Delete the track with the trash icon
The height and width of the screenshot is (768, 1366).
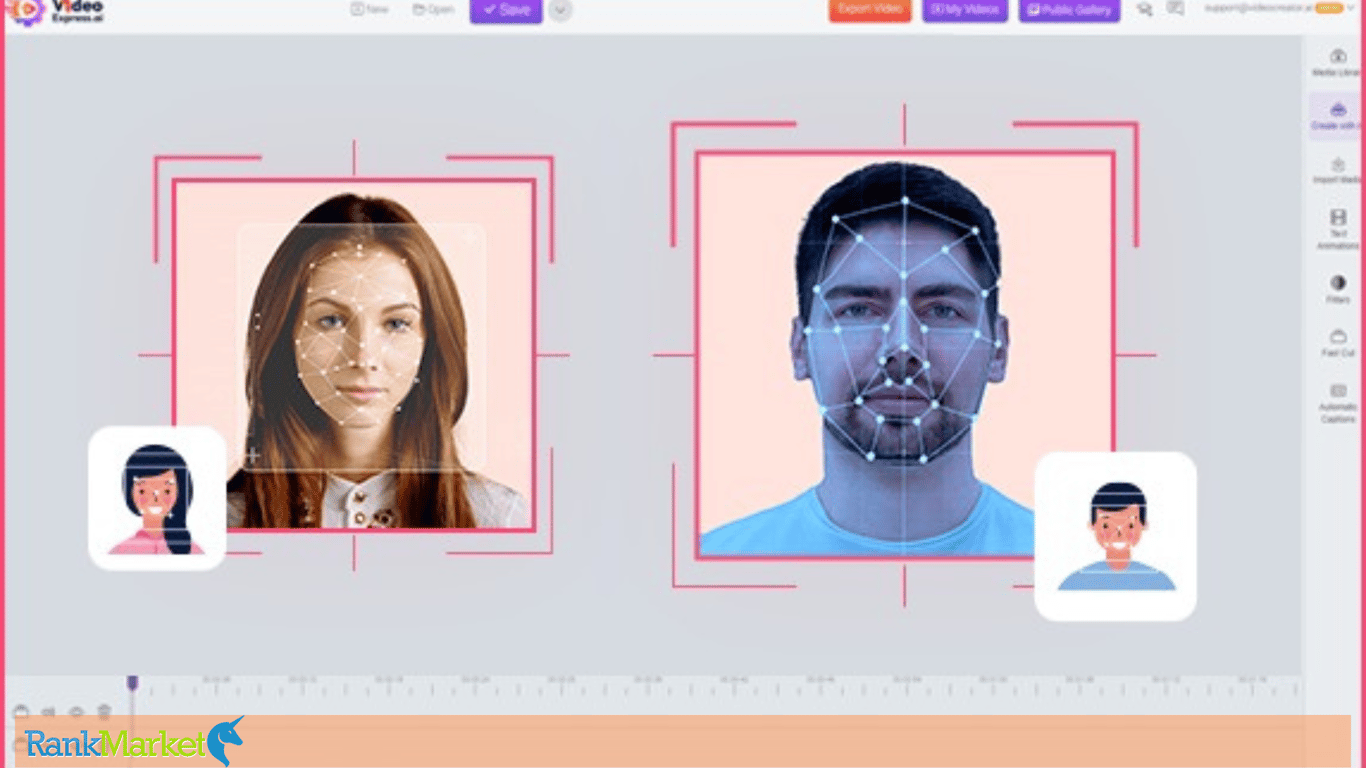click(x=104, y=712)
